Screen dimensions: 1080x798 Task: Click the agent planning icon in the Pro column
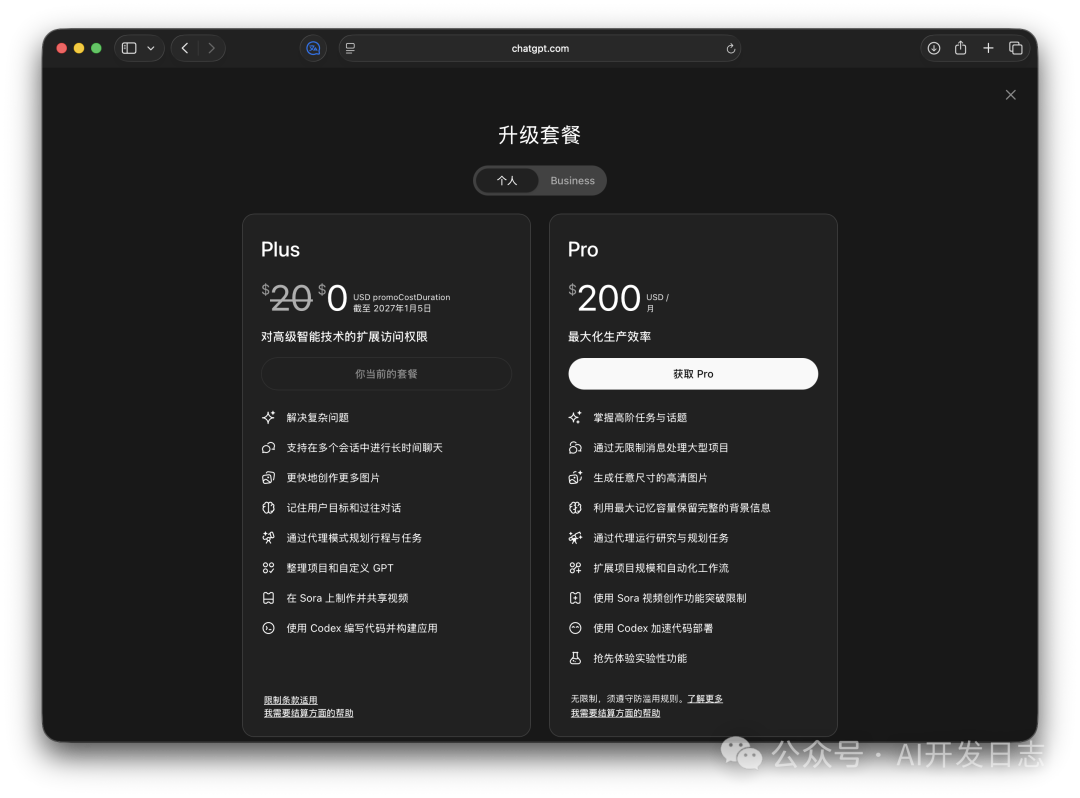pyautogui.click(x=575, y=537)
